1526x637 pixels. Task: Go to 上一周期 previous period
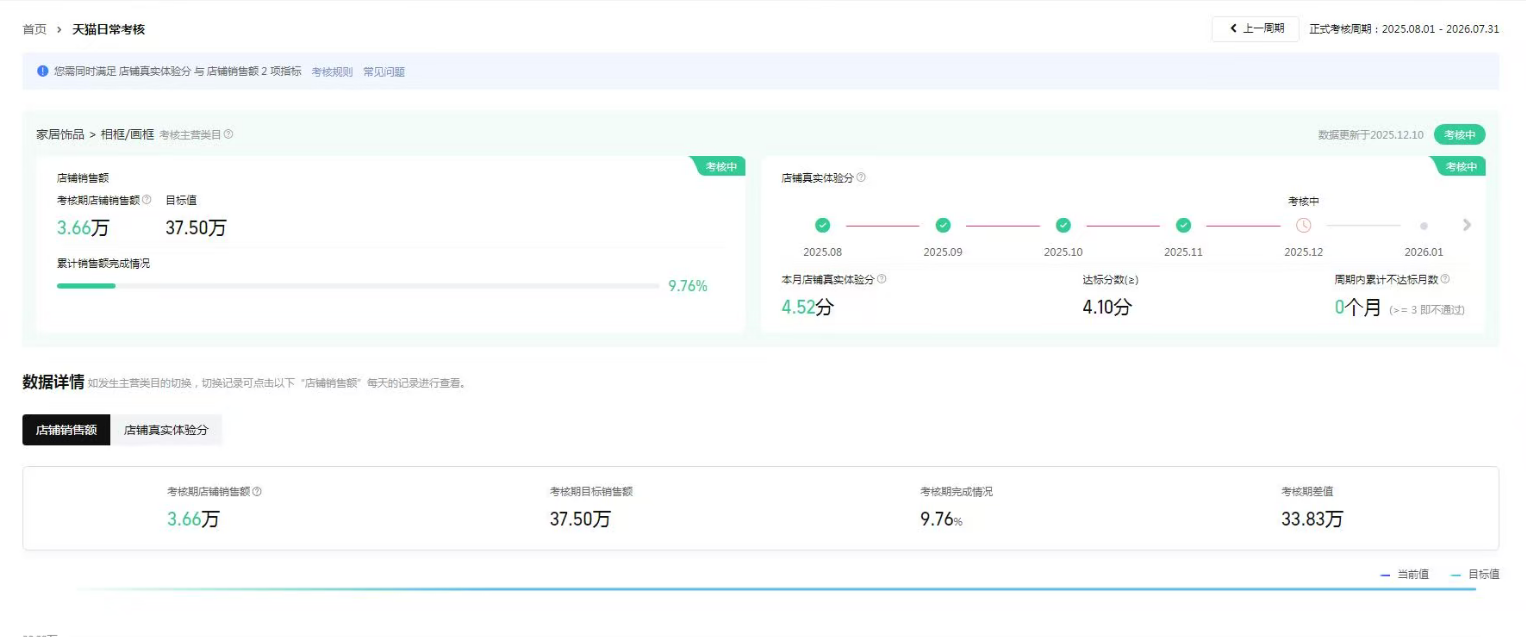click(x=1255, y=29)
